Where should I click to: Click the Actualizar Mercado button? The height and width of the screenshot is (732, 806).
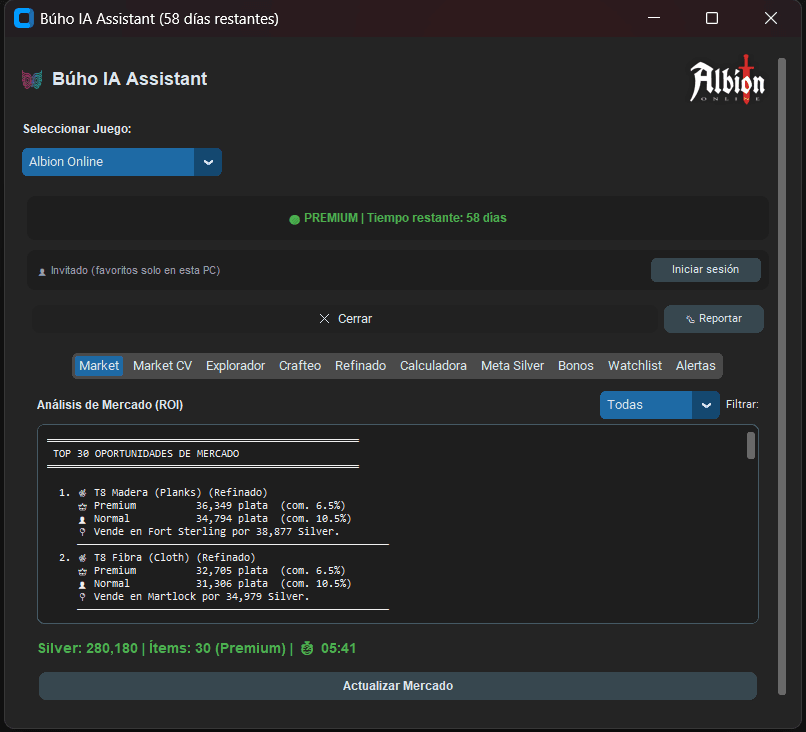pyautogui.click(x=398, y=686)
